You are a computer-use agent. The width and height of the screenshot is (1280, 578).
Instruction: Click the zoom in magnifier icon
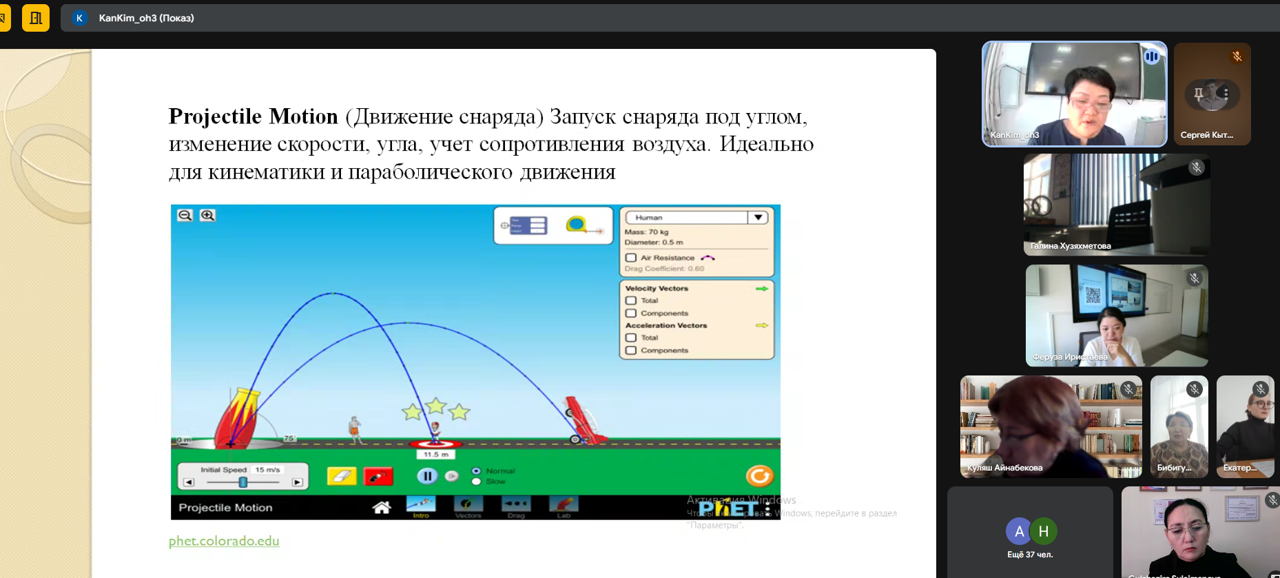(207, 215)
